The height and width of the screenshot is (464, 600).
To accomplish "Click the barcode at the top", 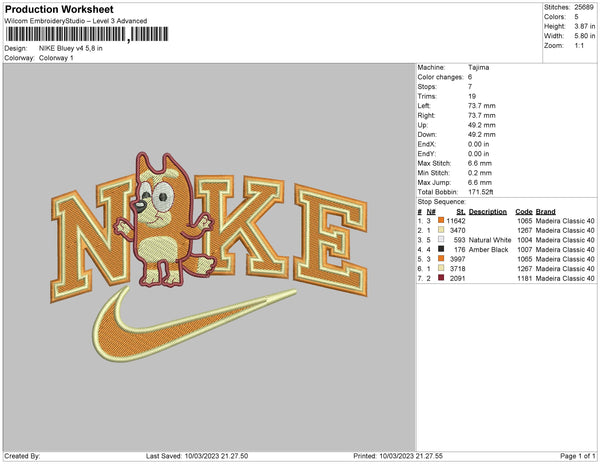I will (x=87, y=34).
